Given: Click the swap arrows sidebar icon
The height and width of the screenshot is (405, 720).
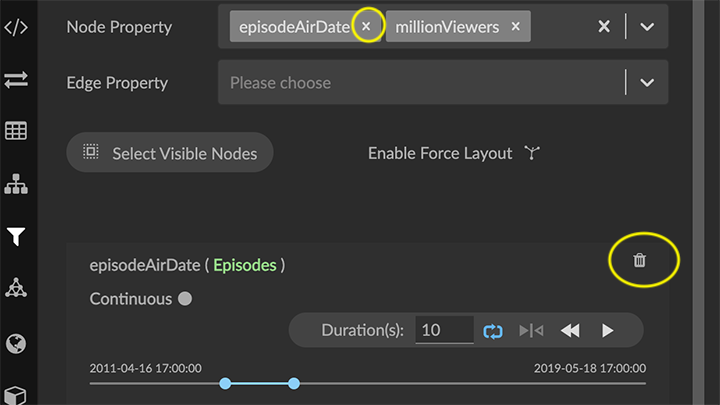Looking at the screenshot, I should coord(16,79).
